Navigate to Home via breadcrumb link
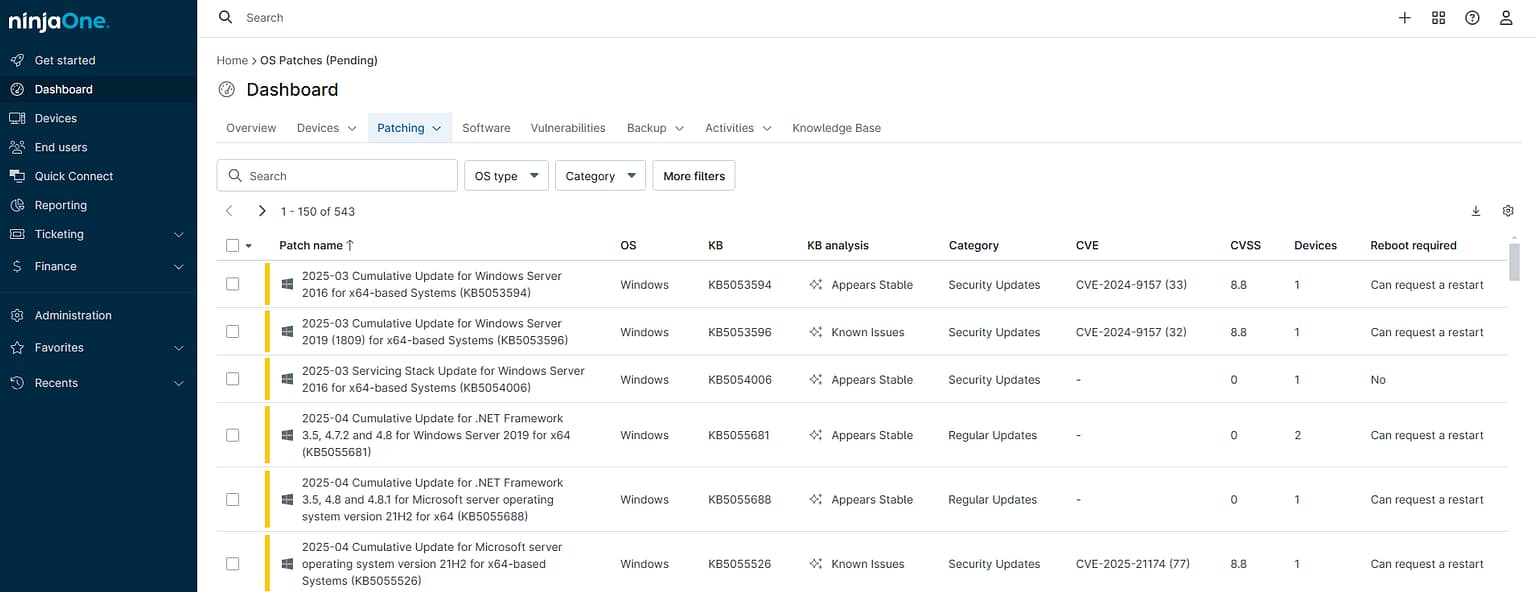This screenshot has height=592, width=1536. click(232, 60)
